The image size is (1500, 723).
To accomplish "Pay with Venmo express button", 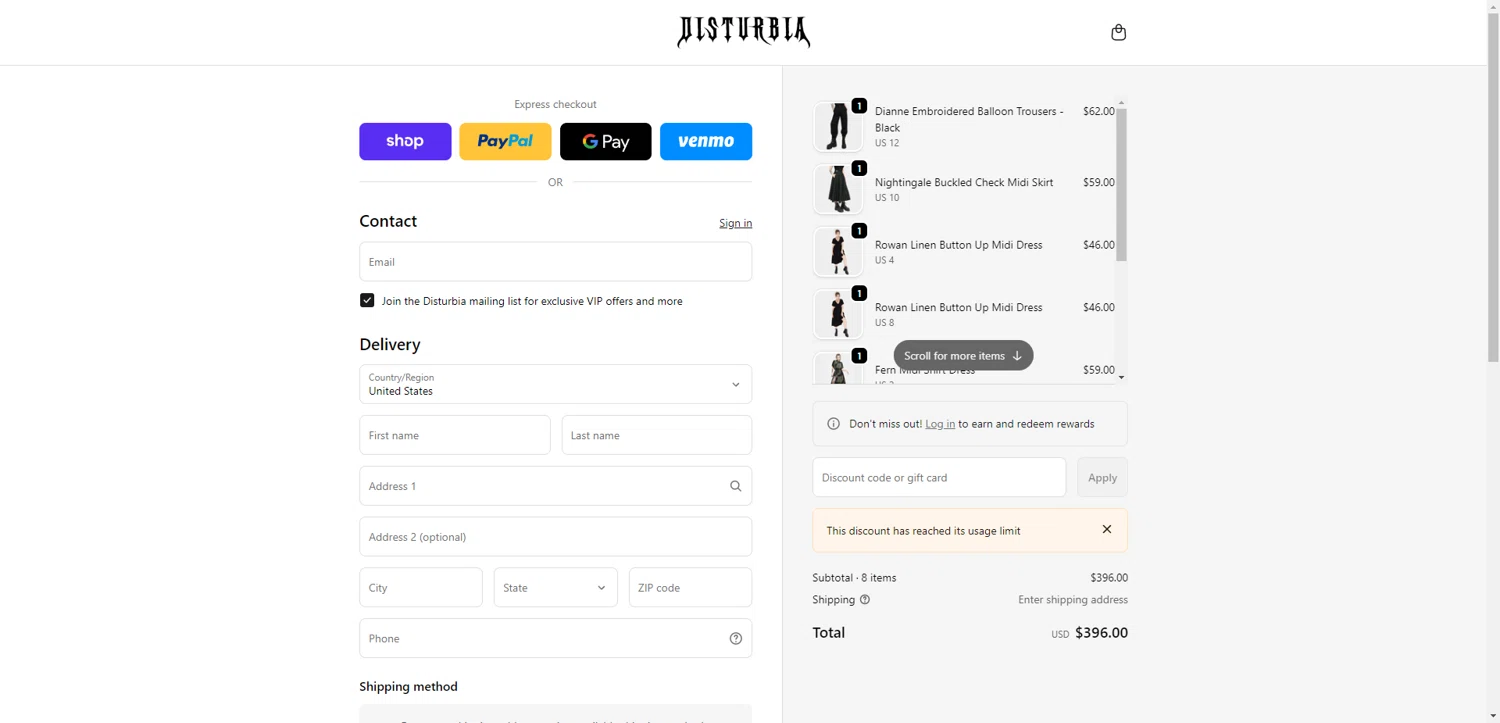I will (706, 141).
